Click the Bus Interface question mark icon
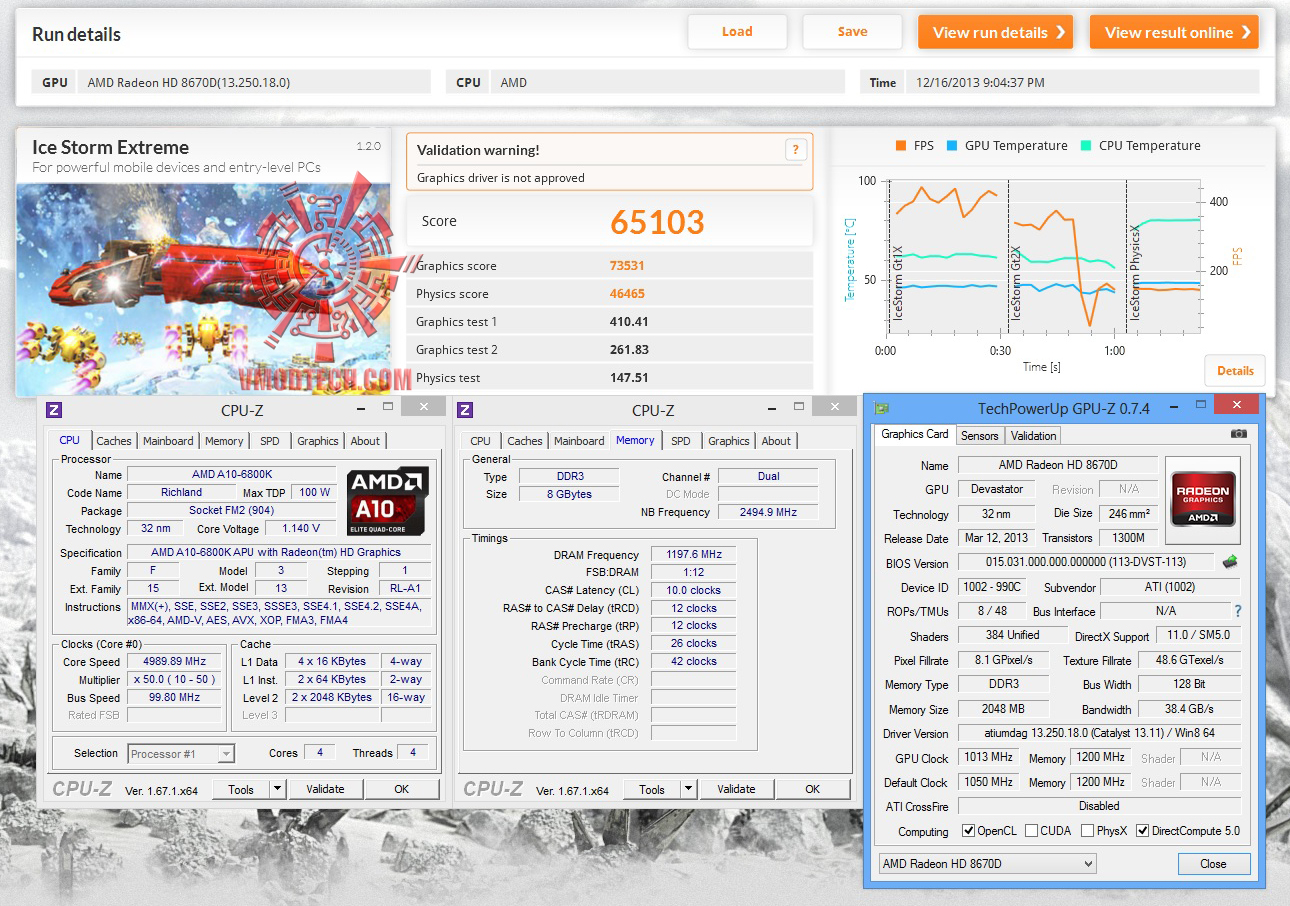This screenshot has height=906, width=1290. coord(1238,611)
